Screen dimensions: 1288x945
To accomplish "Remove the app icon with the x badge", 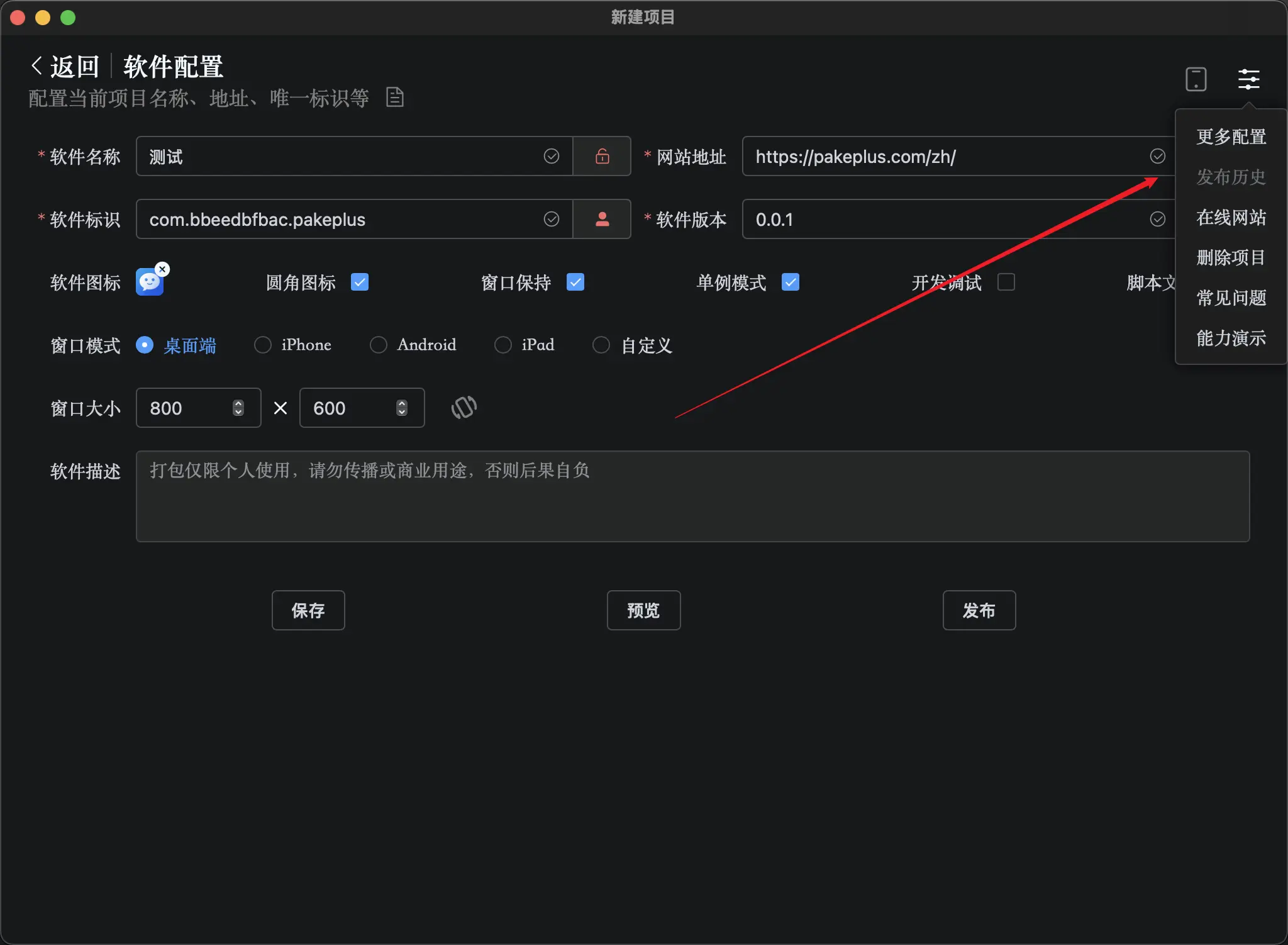I will click(162, 269).
